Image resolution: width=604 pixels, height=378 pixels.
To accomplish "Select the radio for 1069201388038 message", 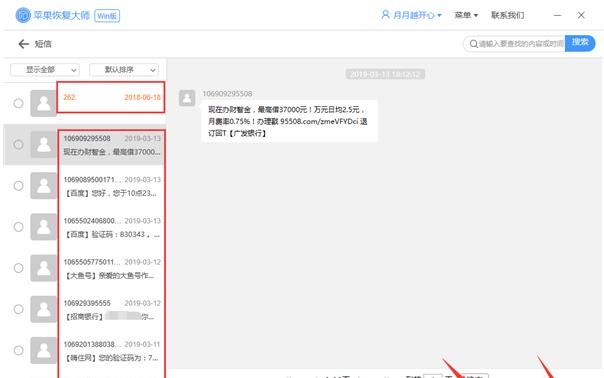I will pyautogui.click(x=18, y=350).
